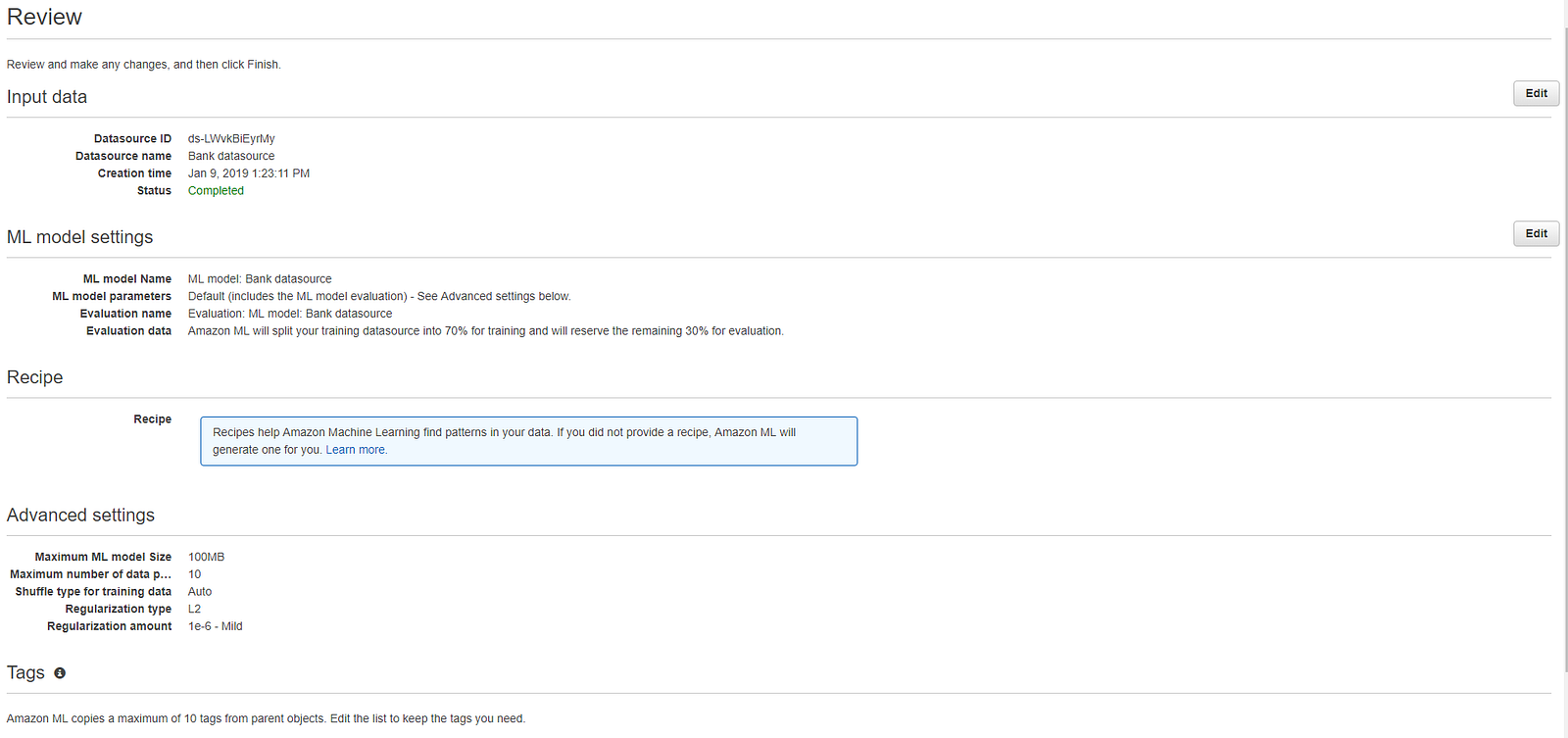Click Edit button for Input data section
Viewport: 1568px width, 738px height.
point(1536,94)
